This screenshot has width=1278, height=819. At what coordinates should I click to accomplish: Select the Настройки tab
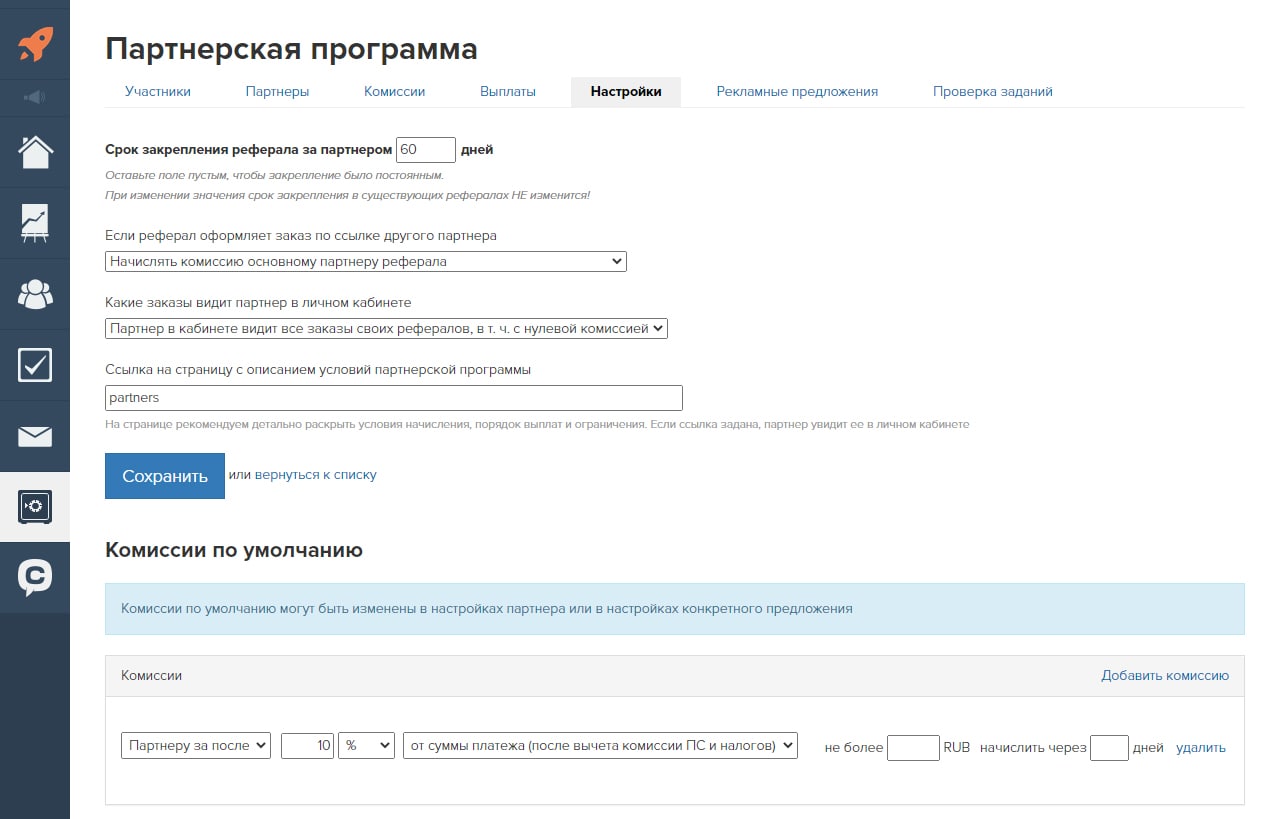(x=626, y=91)
